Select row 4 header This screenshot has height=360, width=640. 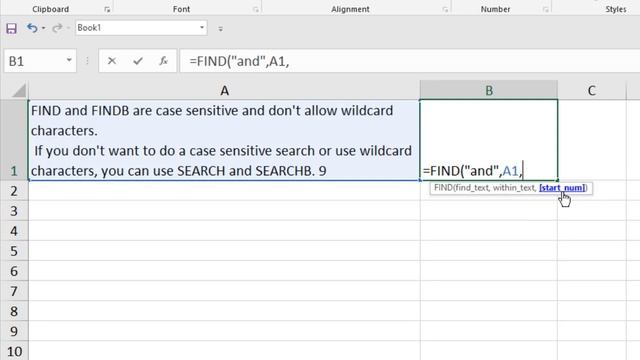[x=14, y=231]
